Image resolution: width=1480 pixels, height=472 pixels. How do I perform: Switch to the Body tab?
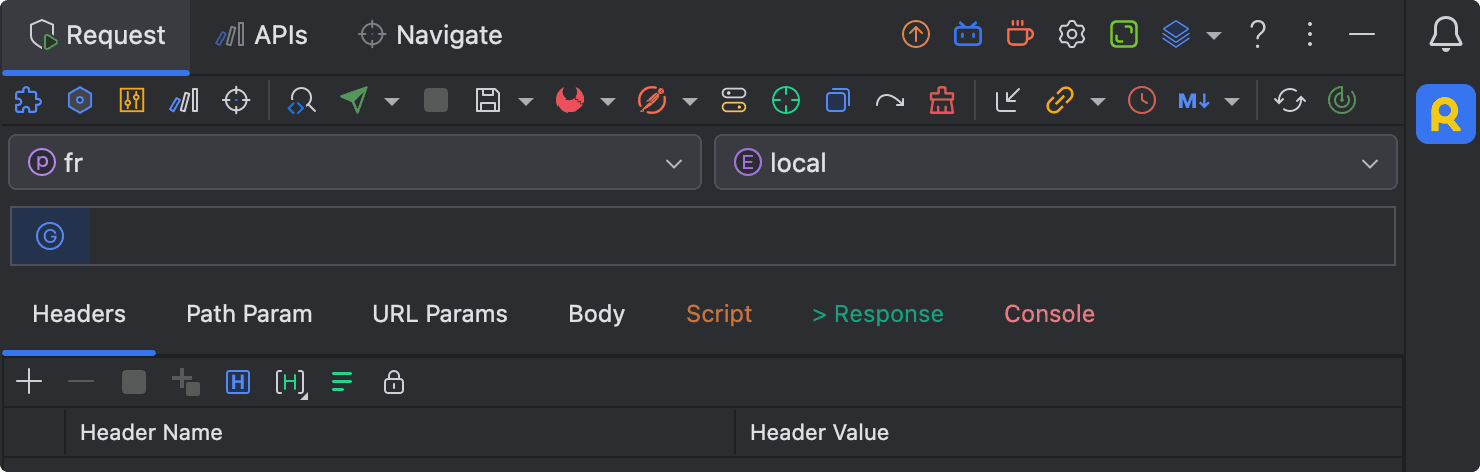[x=597, y=314]
